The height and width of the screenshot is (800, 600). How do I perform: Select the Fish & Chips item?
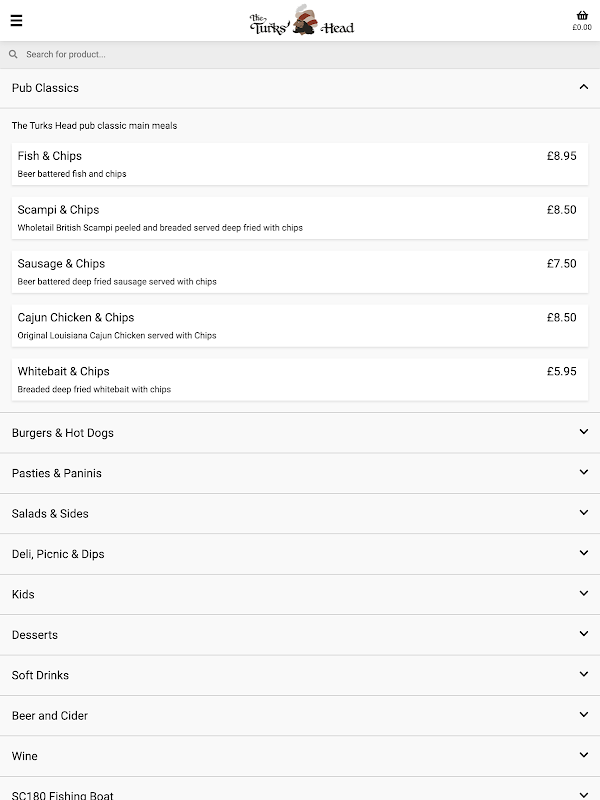click(300, 164)
